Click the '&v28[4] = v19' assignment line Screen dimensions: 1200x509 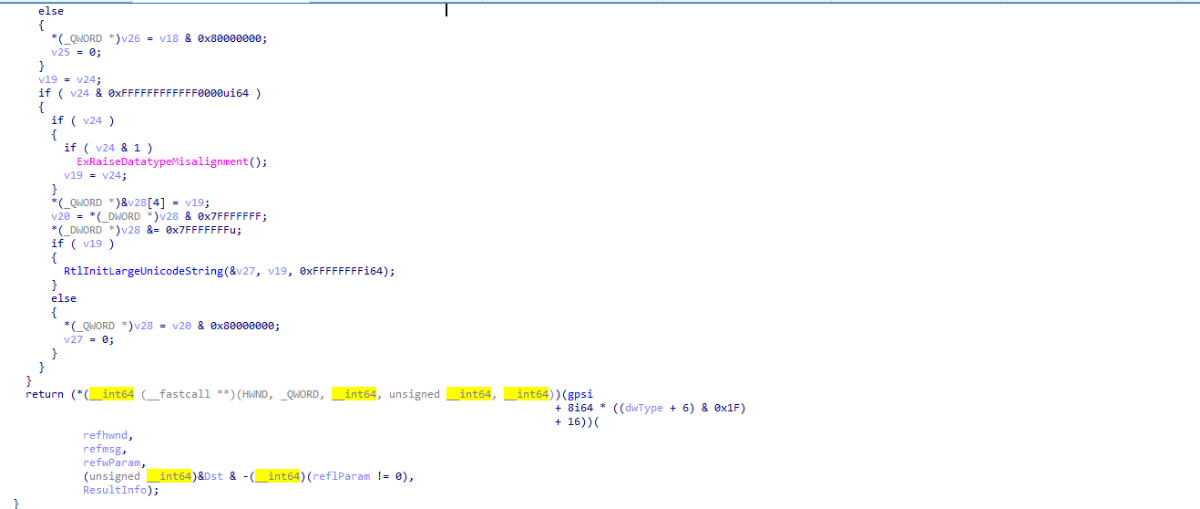click(x=128, y=202)
